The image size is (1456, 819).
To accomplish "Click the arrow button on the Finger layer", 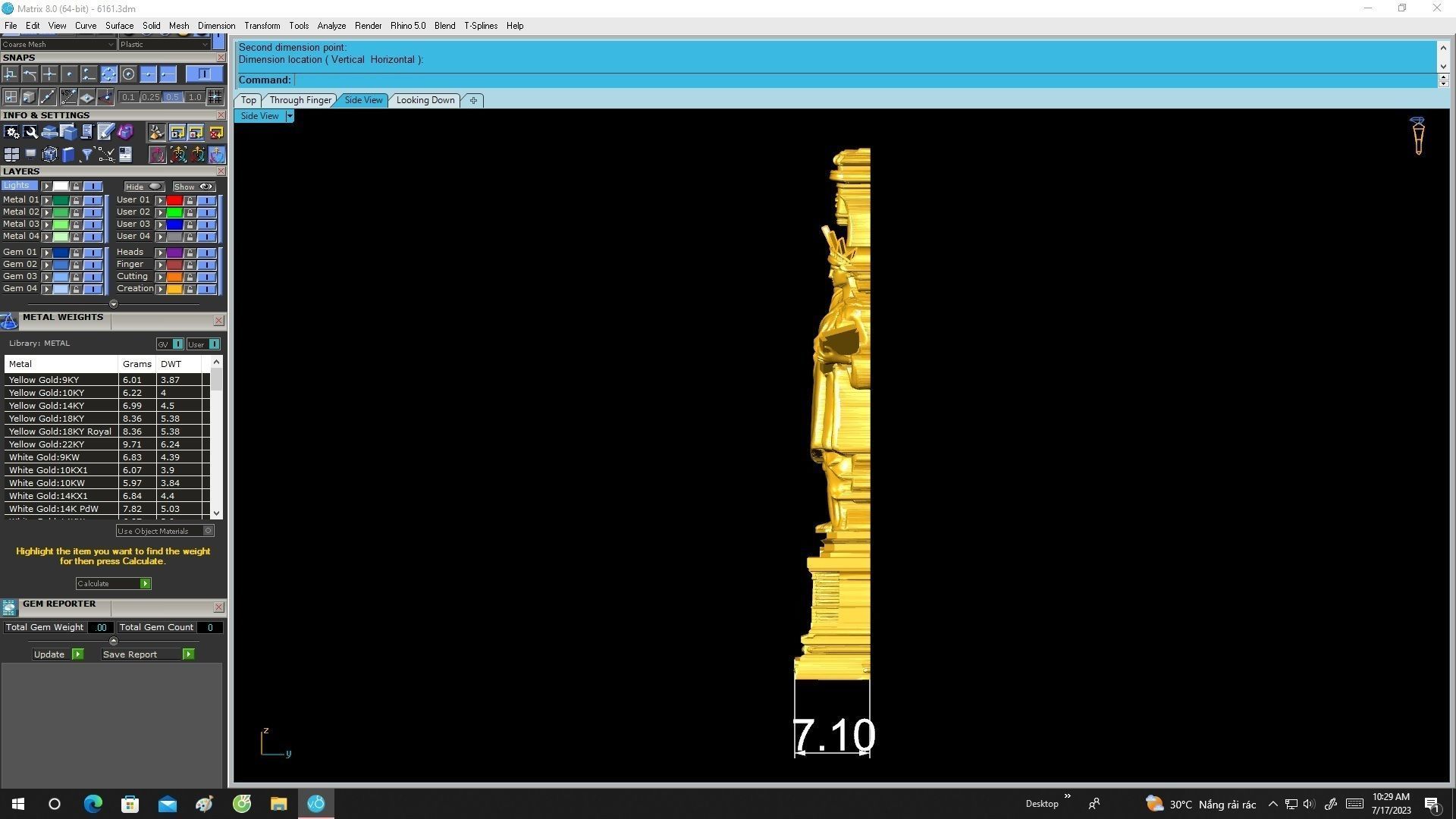I will point(160,265).
